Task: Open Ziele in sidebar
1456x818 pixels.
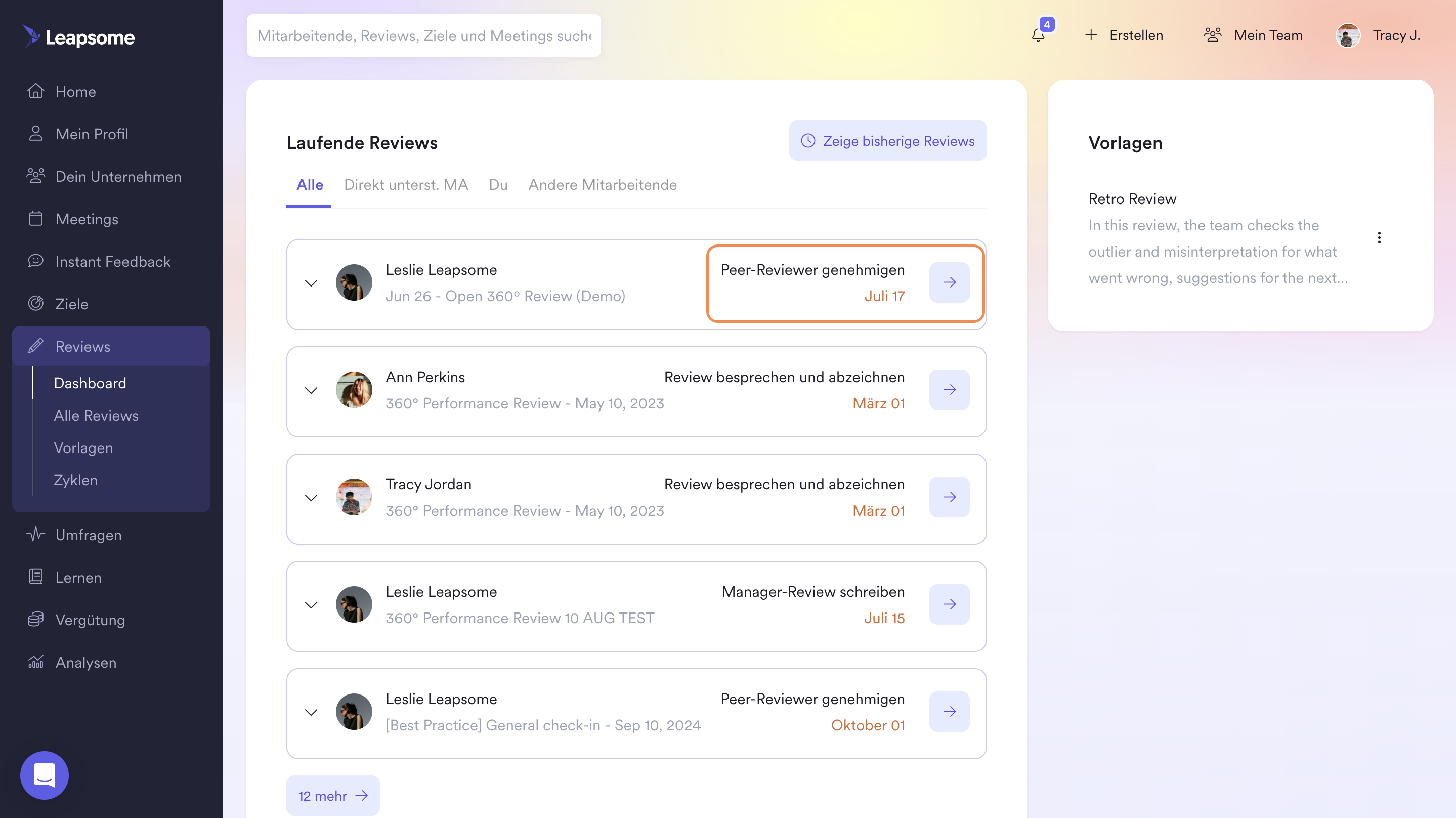Action: pyautogui.click(x=71, y=303)
